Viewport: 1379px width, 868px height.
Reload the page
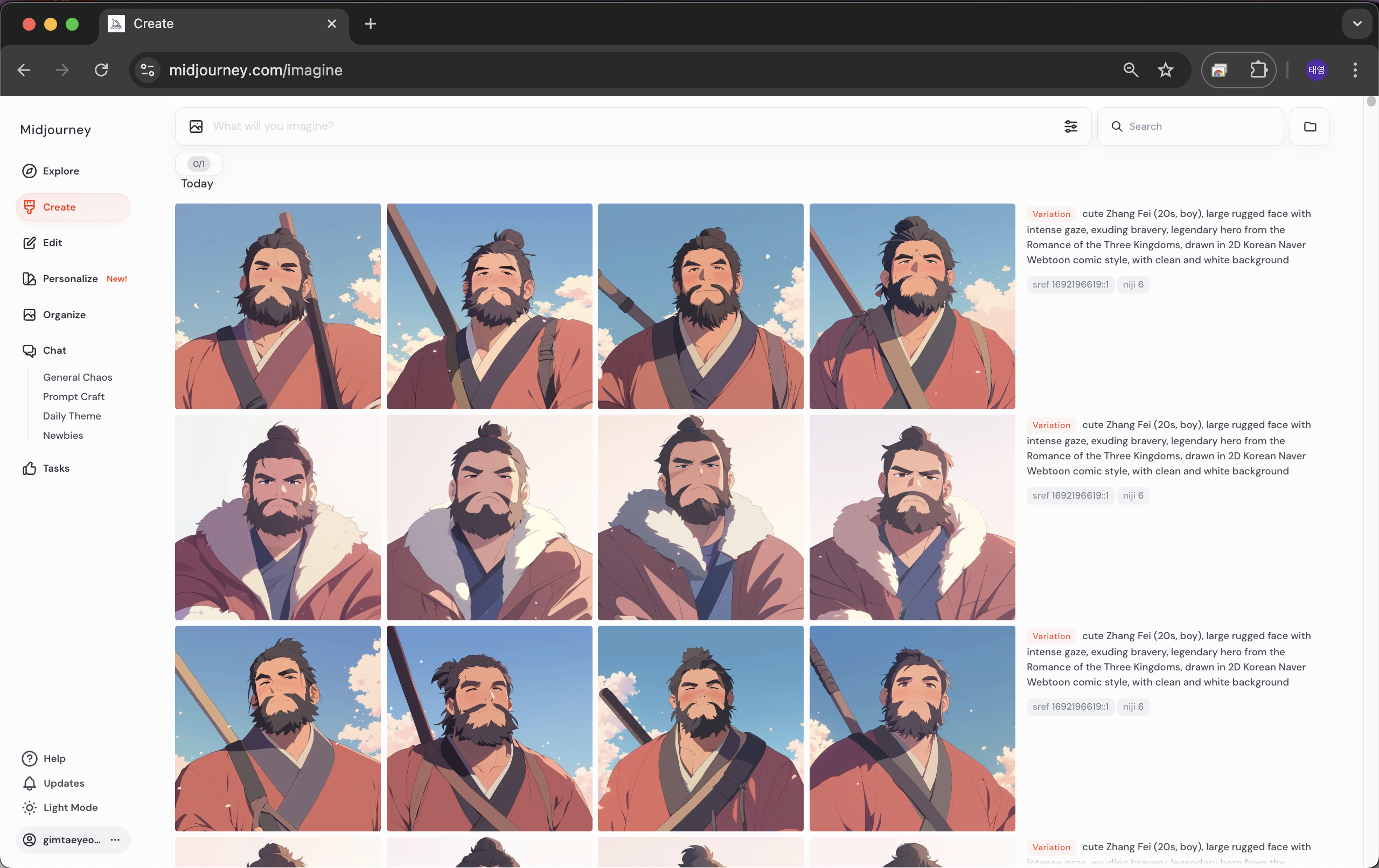101,71
